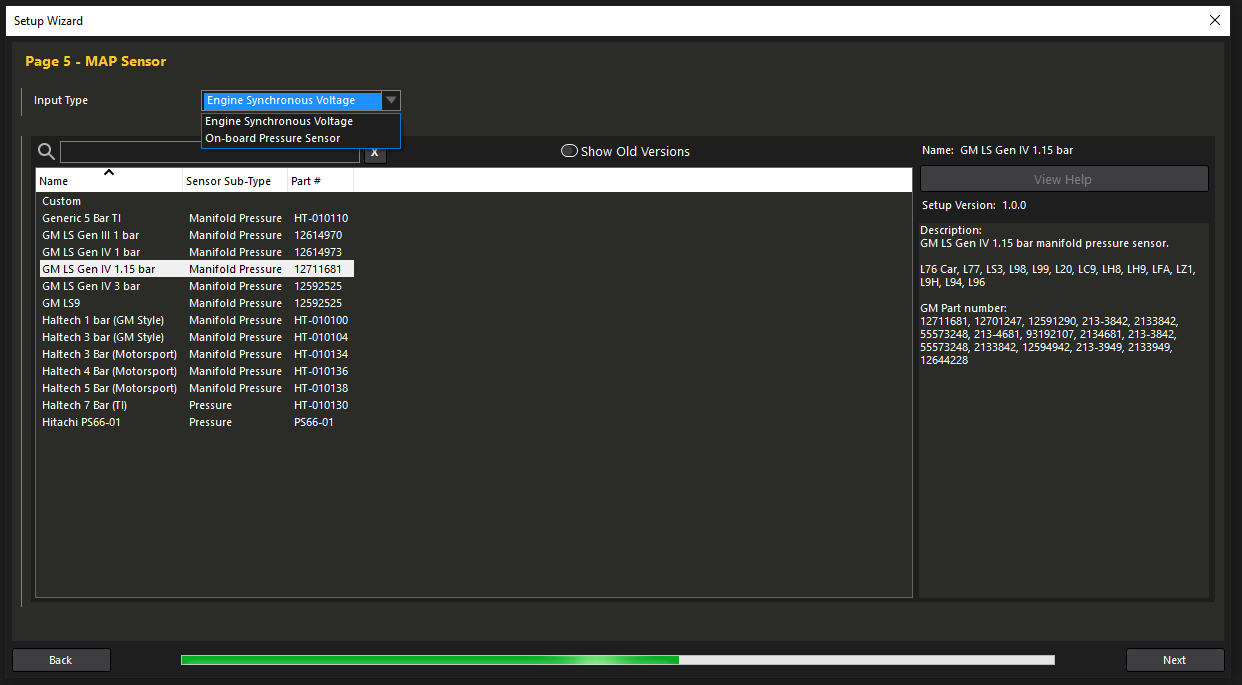Select Haltech 7 Bar (TI) sensor
This screenshot has height=685, width=1242.
coord(195,405)
